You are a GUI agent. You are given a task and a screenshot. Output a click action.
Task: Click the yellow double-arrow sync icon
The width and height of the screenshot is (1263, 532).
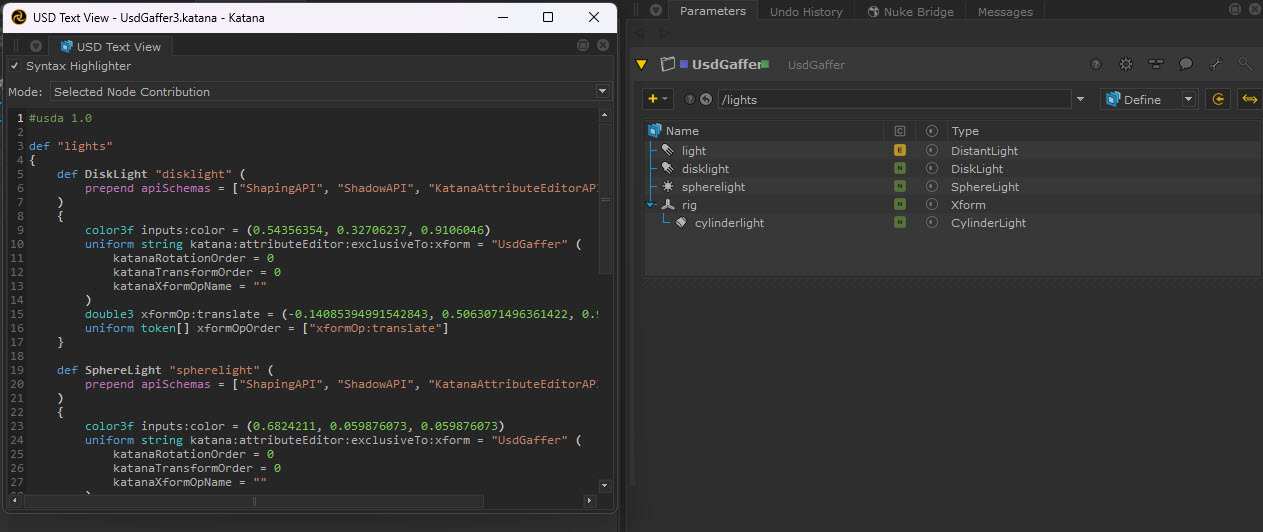tap(1249, 99)
